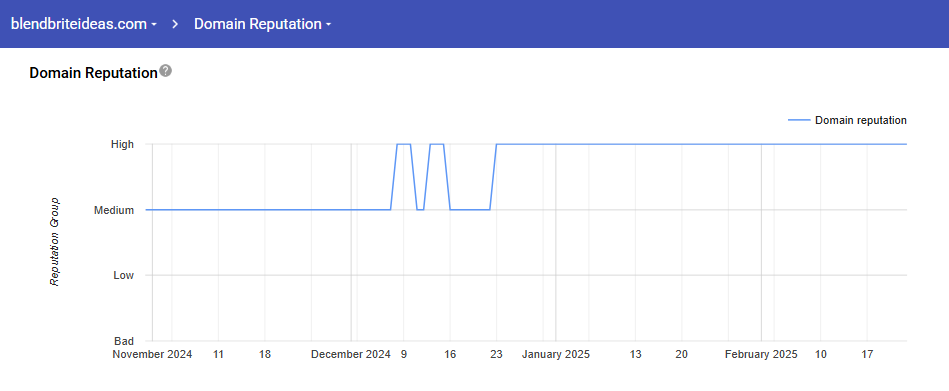Click the January 2025 date label
This screenshot has height=391, width=949.
tap(556, 355)
